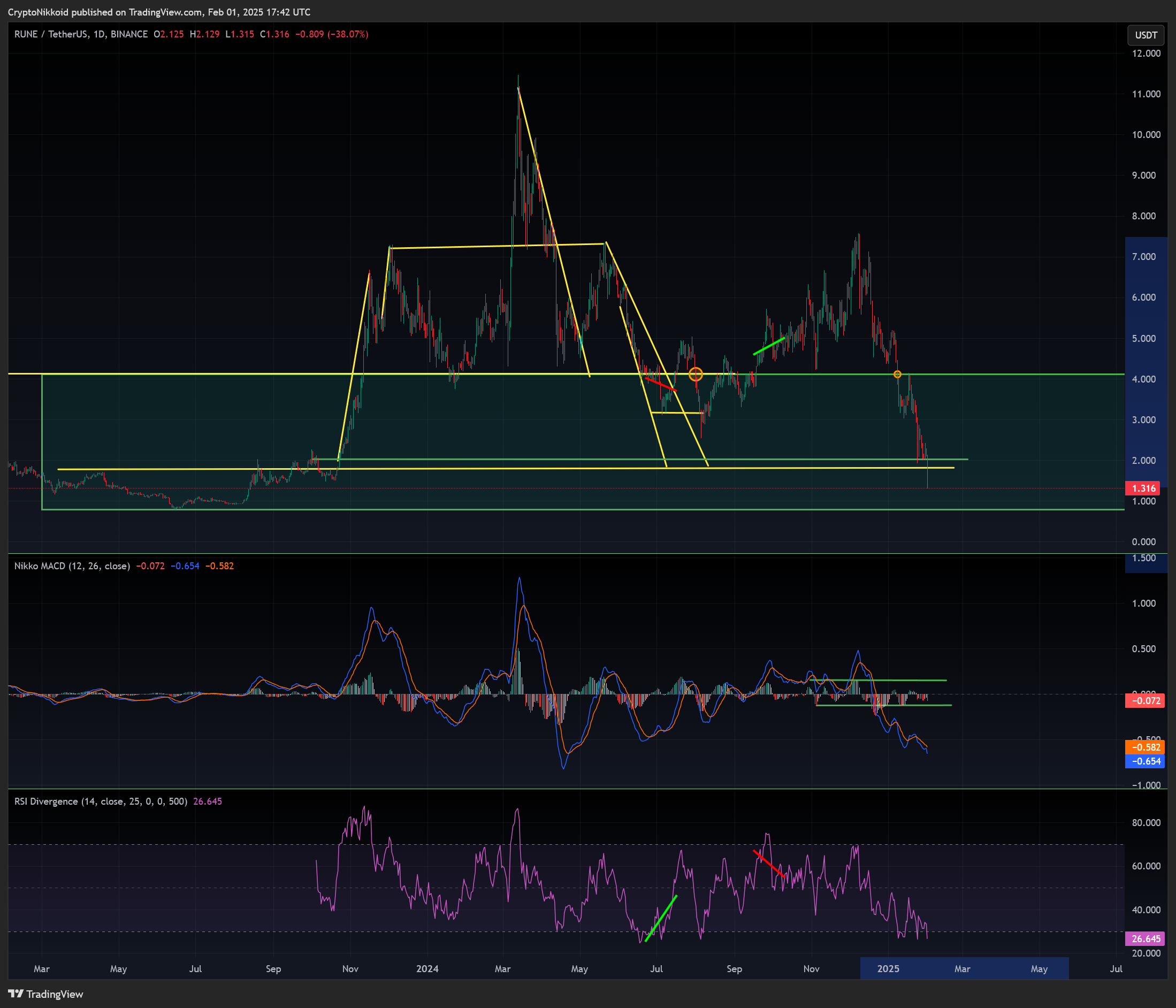Click the red line on RSI pane
Viewport: 1176px width, 1008px height.
point(769,864)
